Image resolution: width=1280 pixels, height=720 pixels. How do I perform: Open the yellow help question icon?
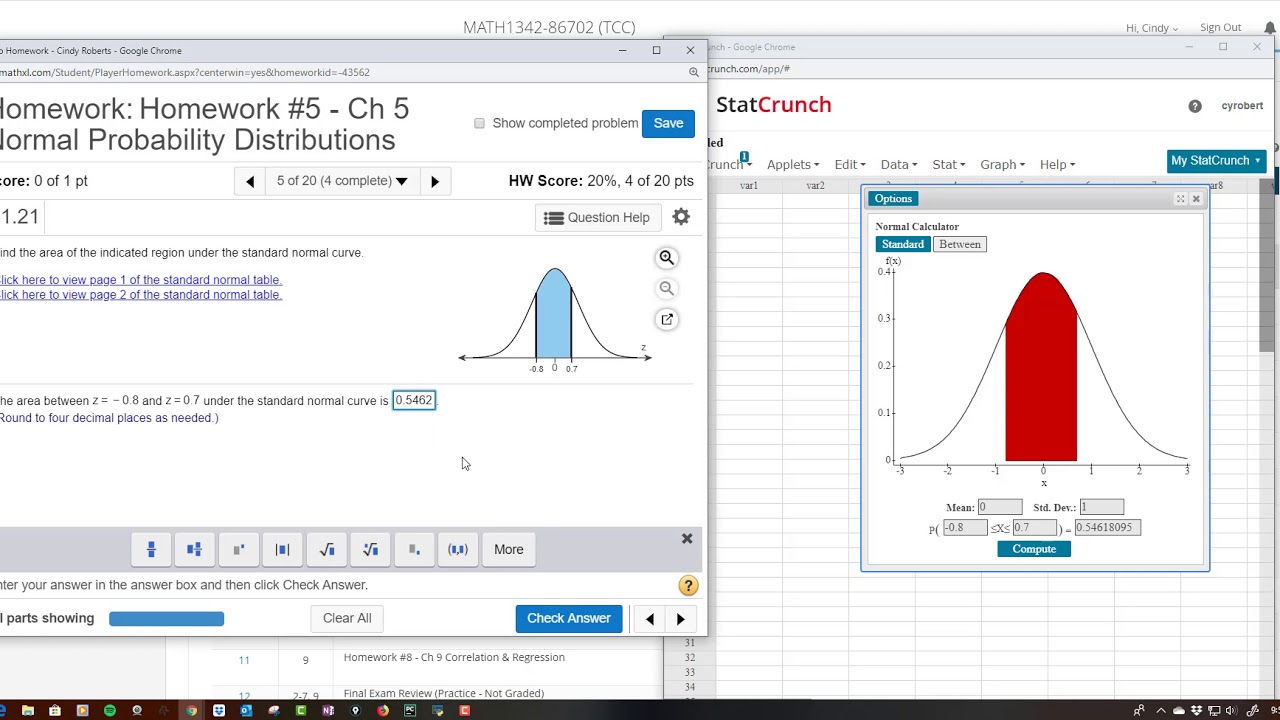[x=688, y=585]
